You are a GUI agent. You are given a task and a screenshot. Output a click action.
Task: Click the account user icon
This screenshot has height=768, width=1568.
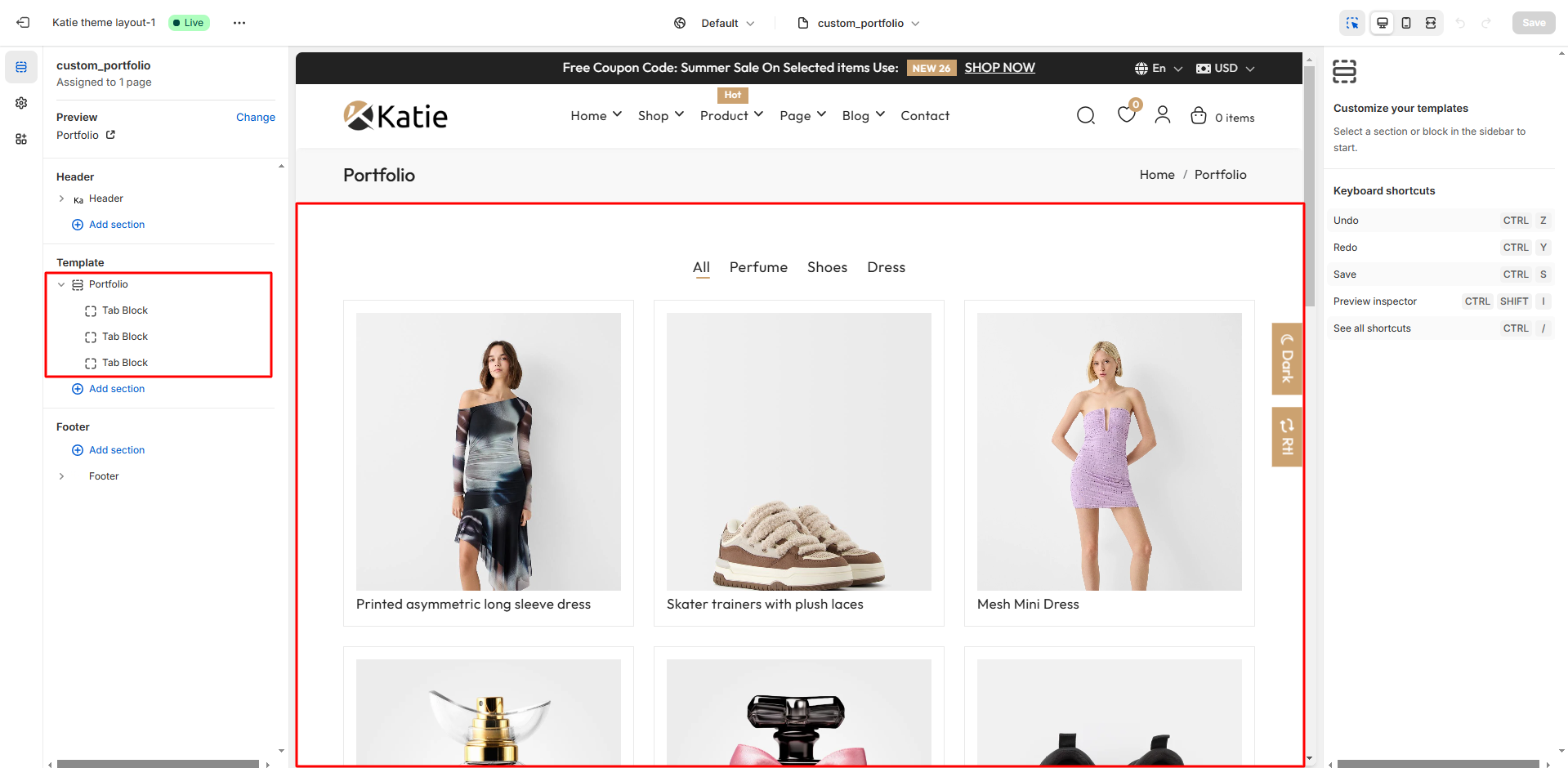point(1162,115)
